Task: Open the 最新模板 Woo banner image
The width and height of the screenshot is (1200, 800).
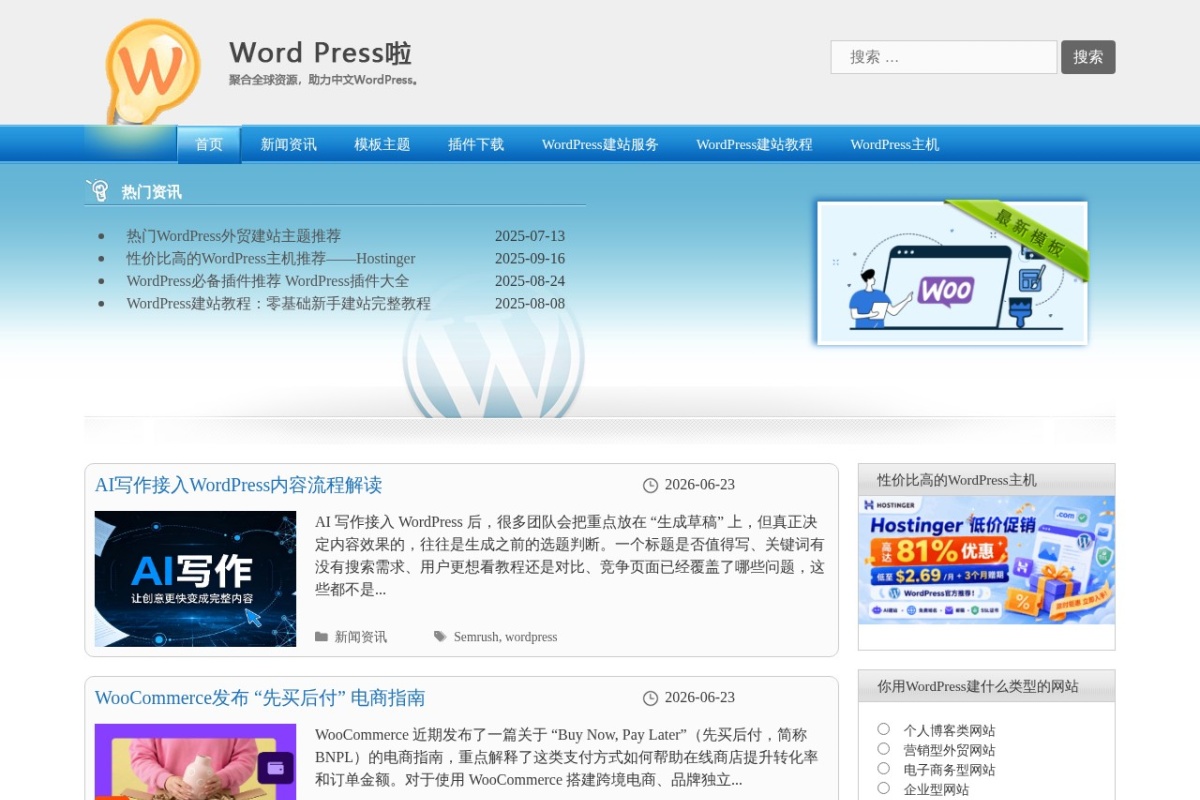Action: pyautogui.click(x=952, y=273)
